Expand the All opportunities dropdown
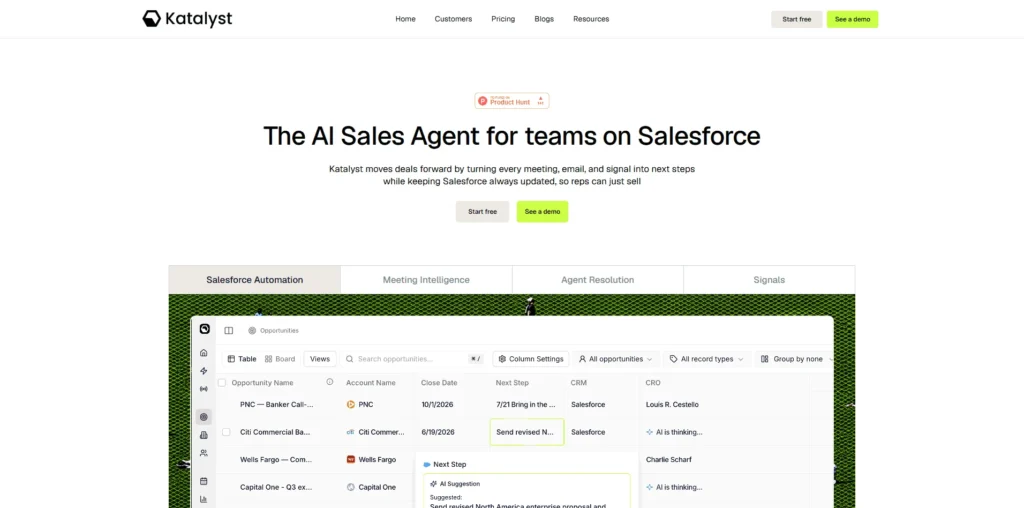 [x=616, y=359]
